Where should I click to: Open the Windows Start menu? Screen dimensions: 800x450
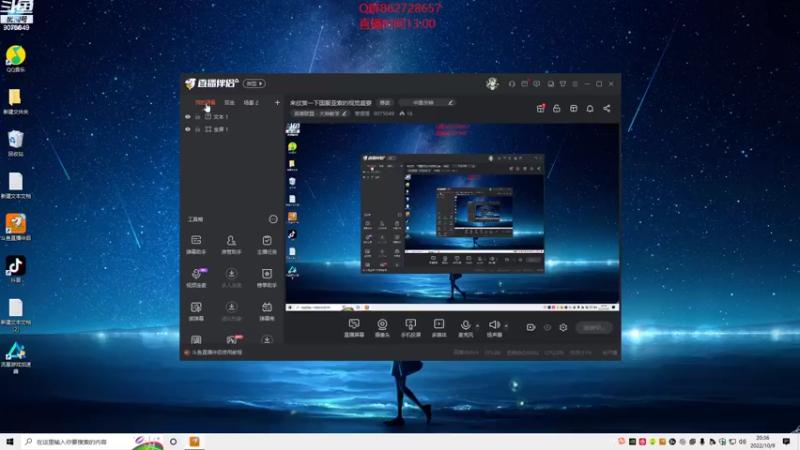click(x=10, y=442)
